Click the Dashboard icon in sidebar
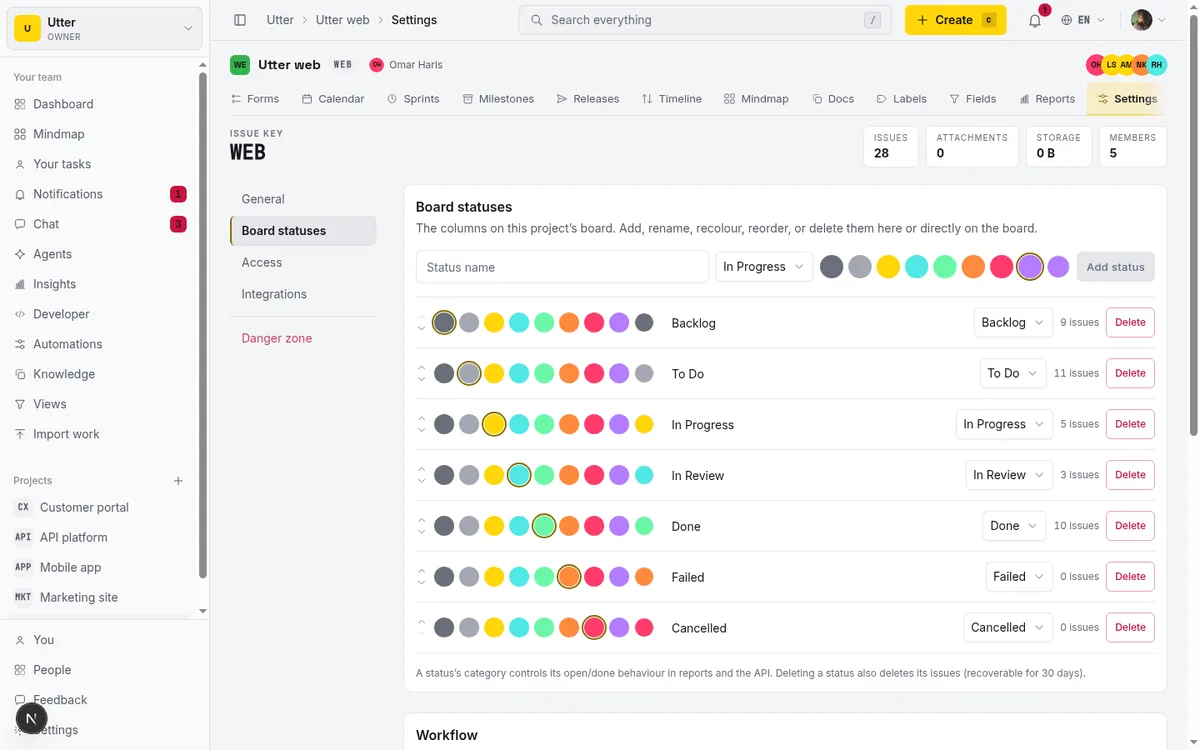Image resolution: width=1200 pixels, height=750 pixels. [x=20, y=104]
